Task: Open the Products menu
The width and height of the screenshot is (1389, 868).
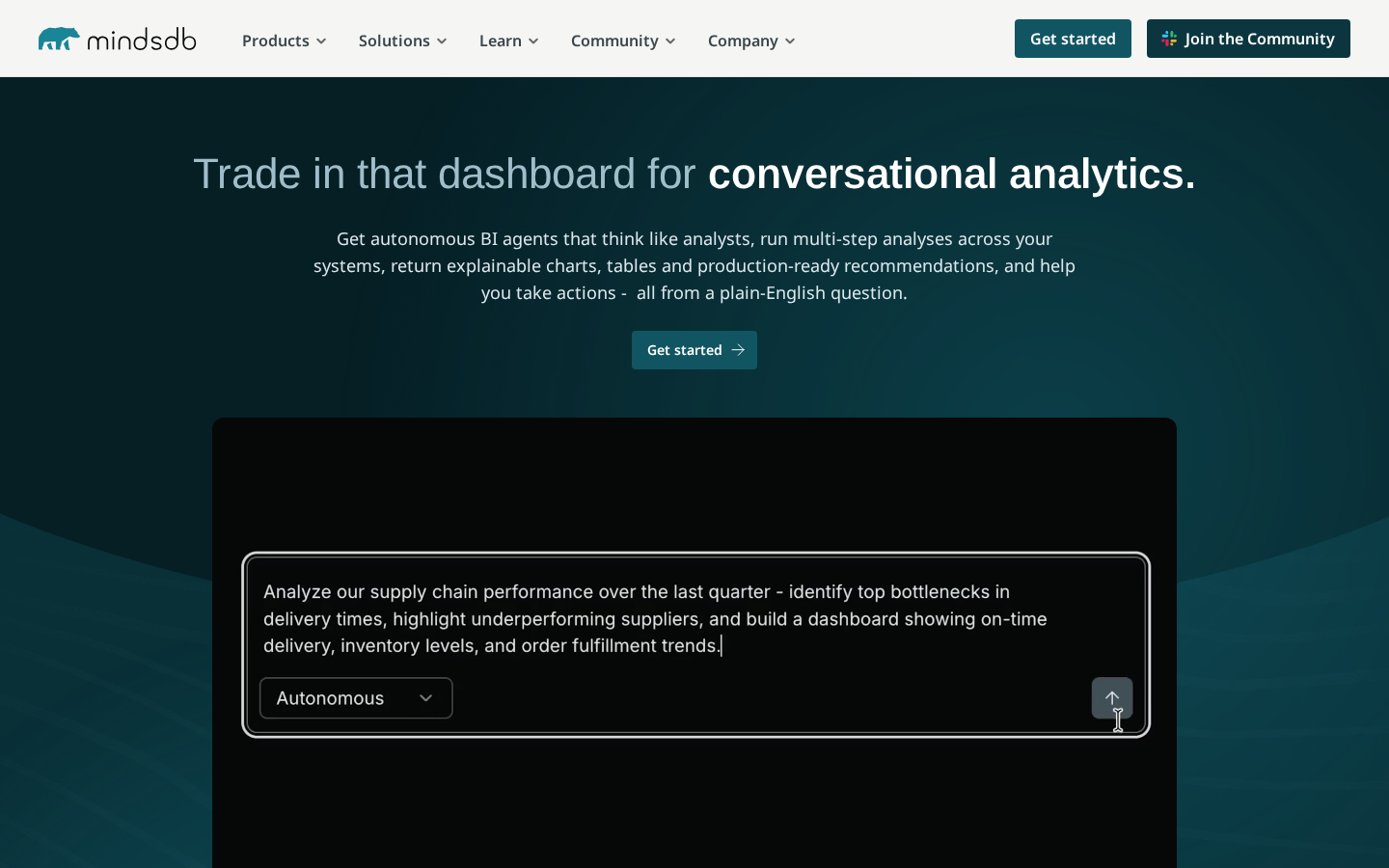Action: point(285,41)
